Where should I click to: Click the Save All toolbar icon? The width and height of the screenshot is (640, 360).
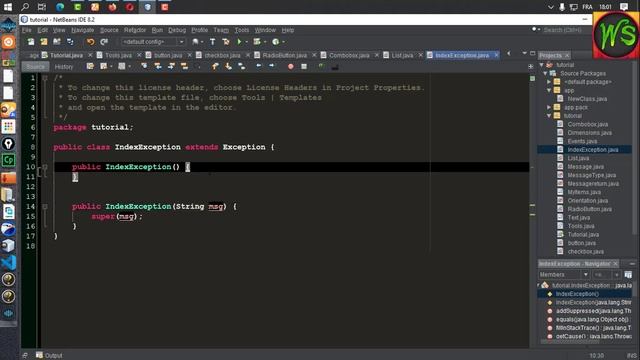click(70, 42)
